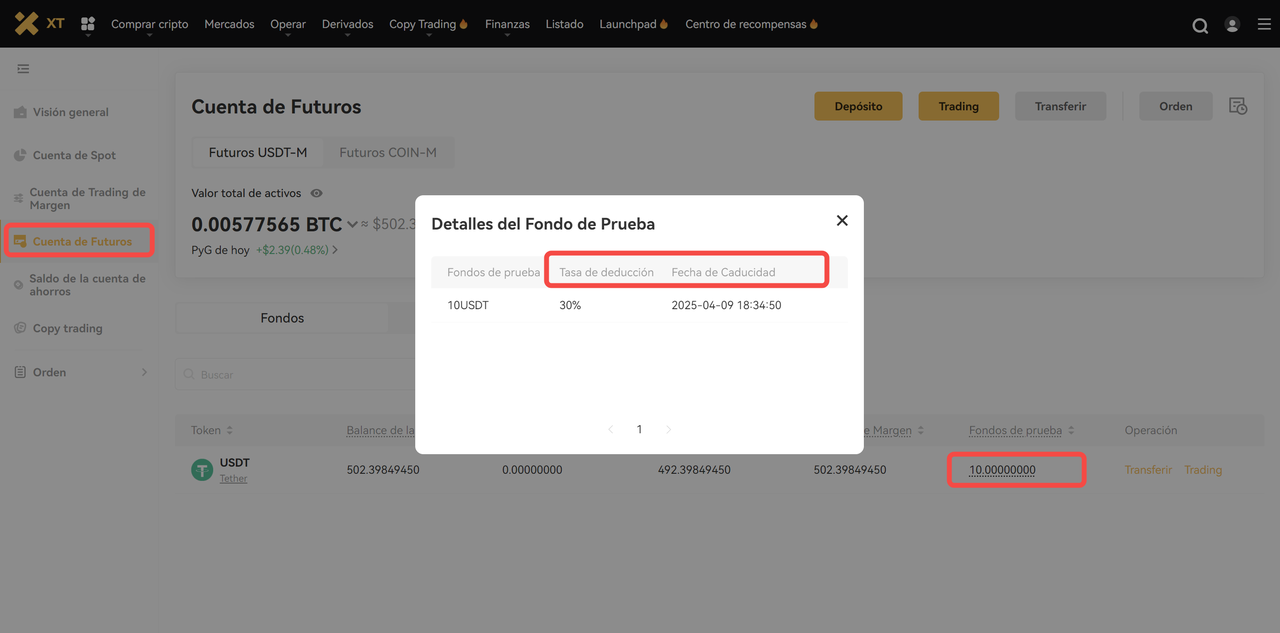Open the hamburger menu at top right
This screenshot has height=633, width=1280.
click(1264, 24)
